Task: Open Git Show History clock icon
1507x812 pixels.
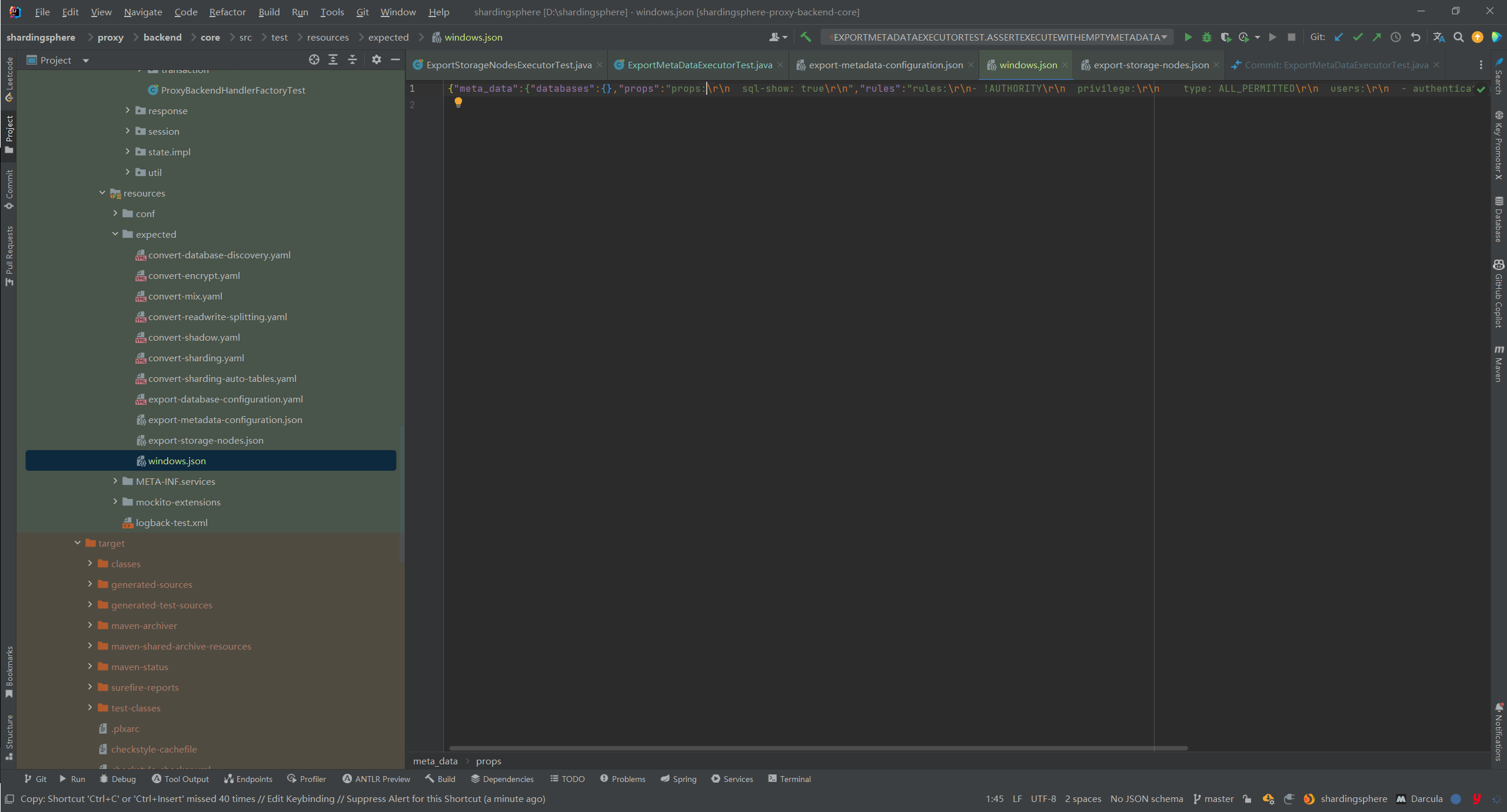Action: point(1395,37)
